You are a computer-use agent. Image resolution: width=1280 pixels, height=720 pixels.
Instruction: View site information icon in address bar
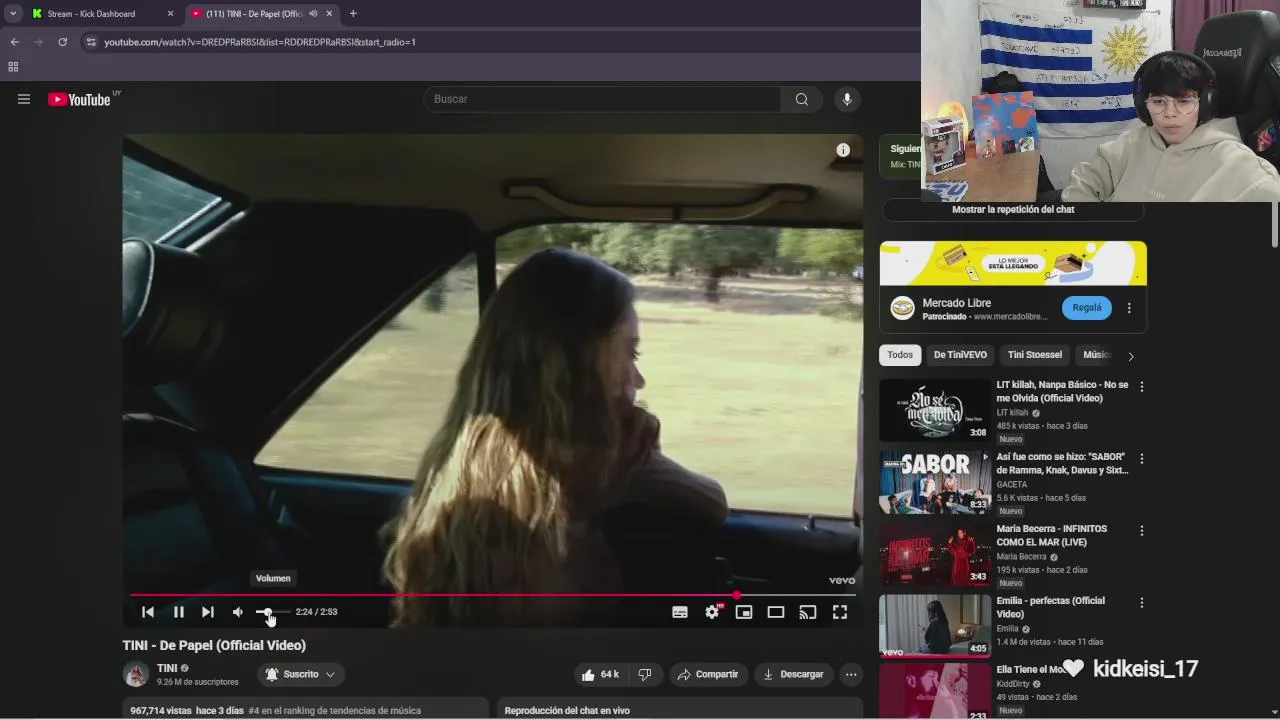[91, 42]
